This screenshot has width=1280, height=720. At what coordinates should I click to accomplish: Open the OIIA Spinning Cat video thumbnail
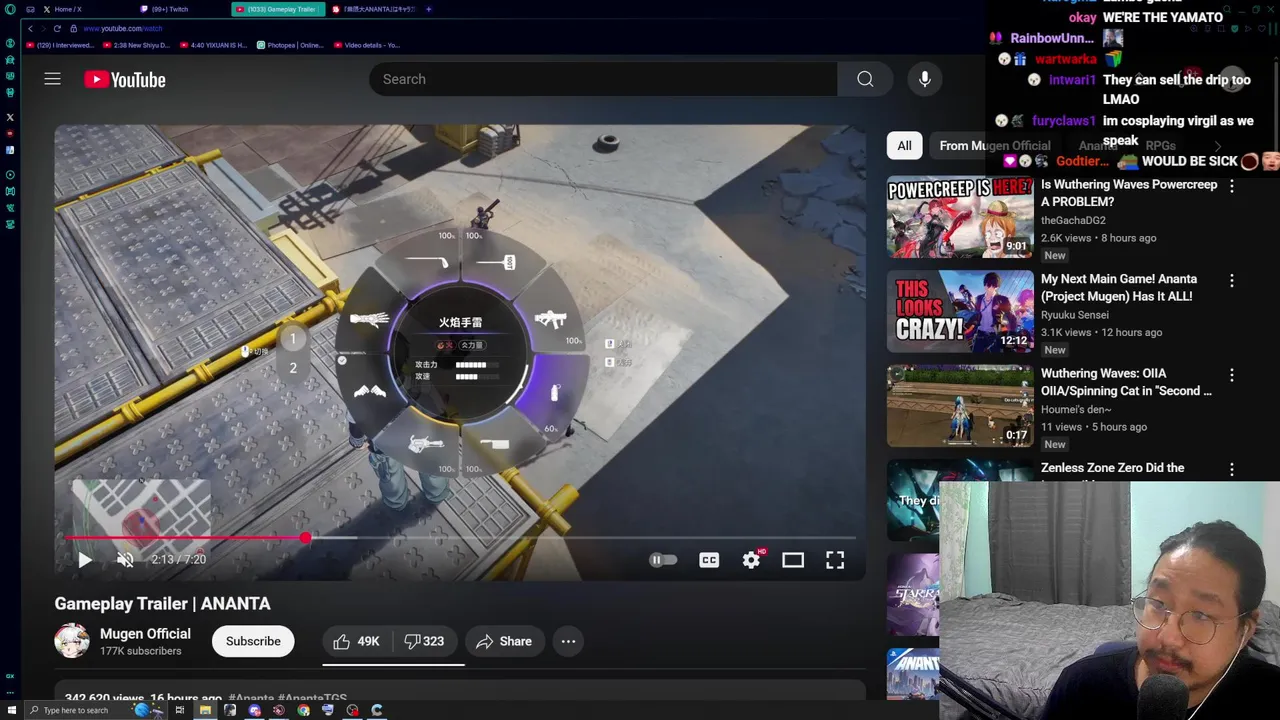click(960, 405)
